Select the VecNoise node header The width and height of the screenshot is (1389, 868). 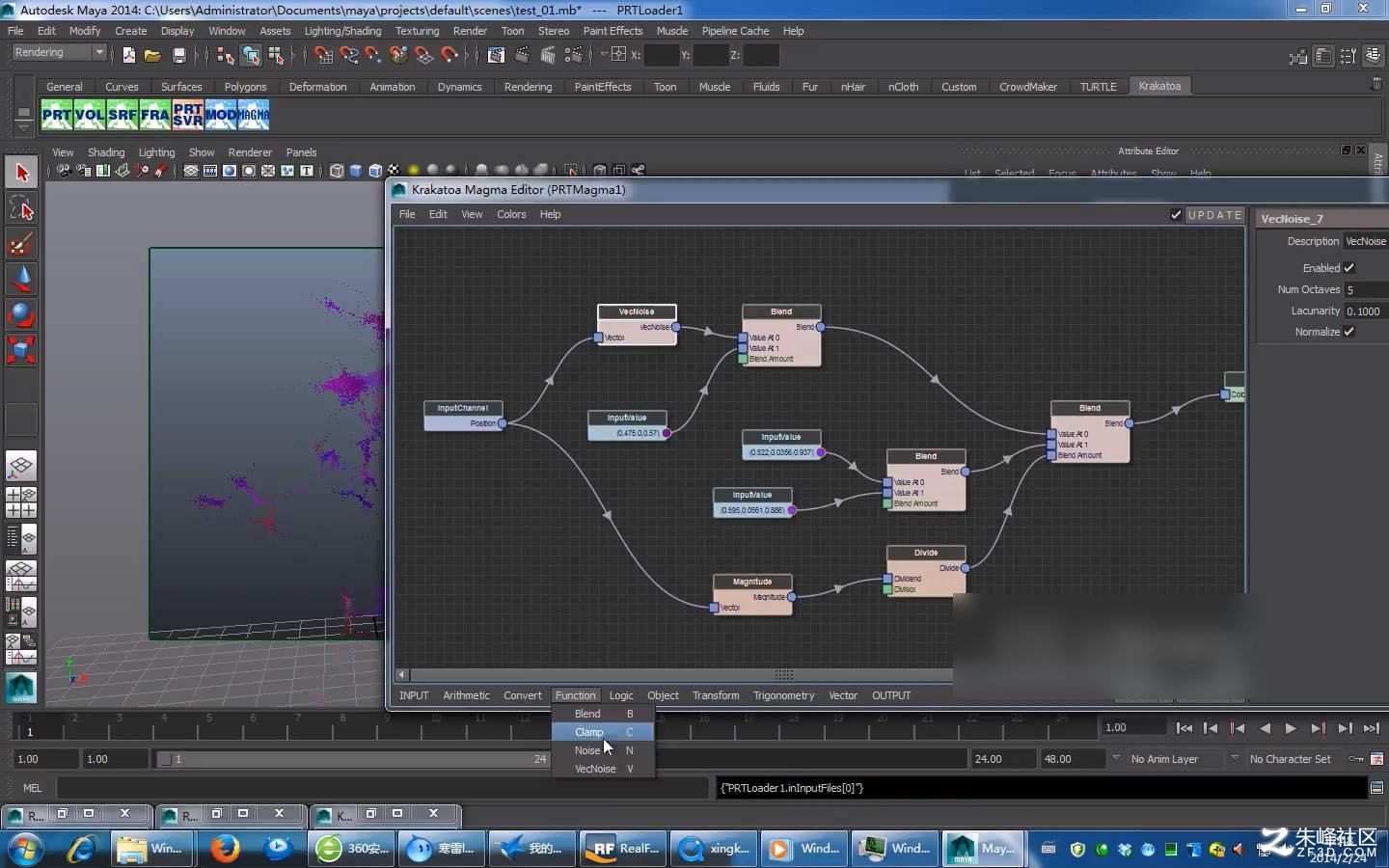pos(637,312)
